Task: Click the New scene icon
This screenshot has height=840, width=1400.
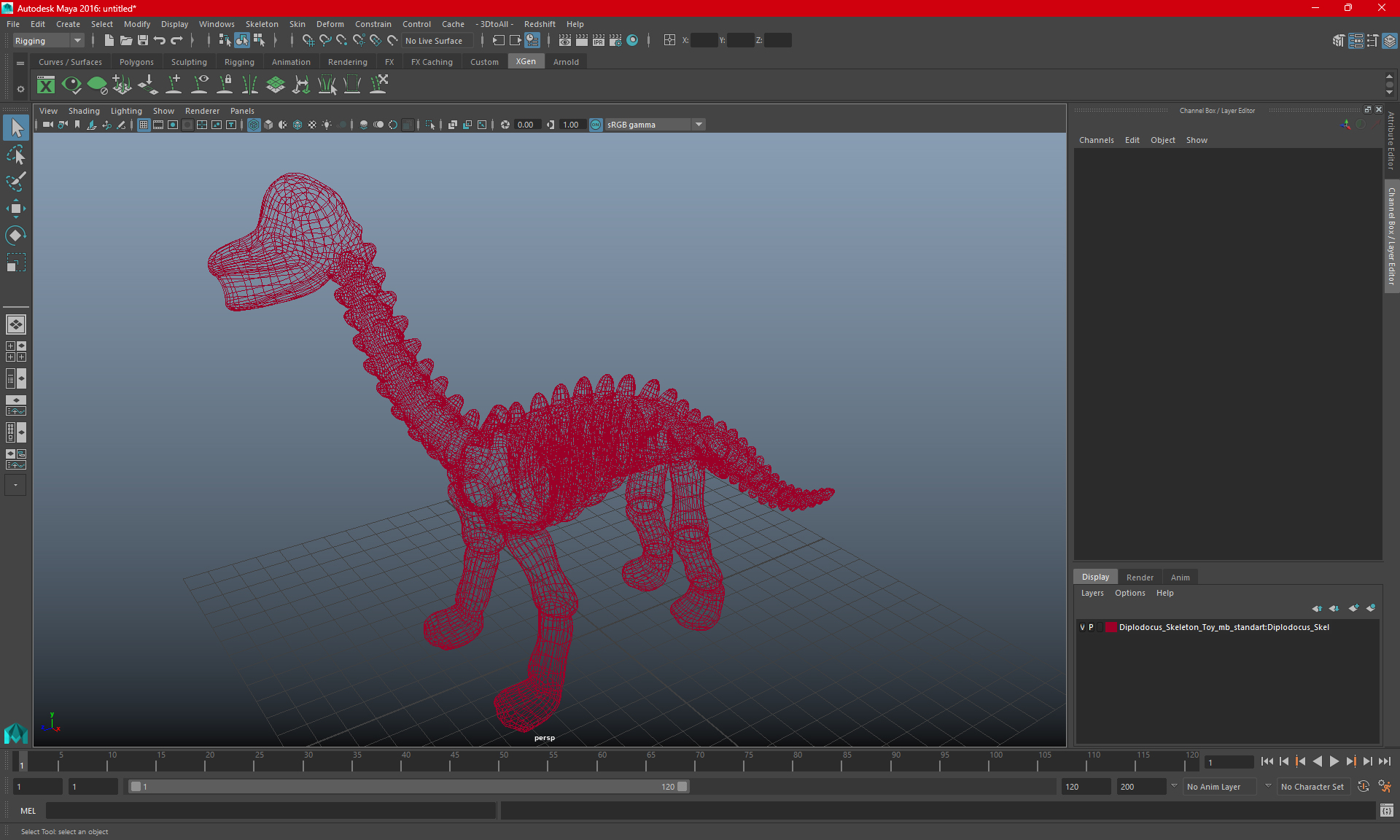Action: coord(109,41)
